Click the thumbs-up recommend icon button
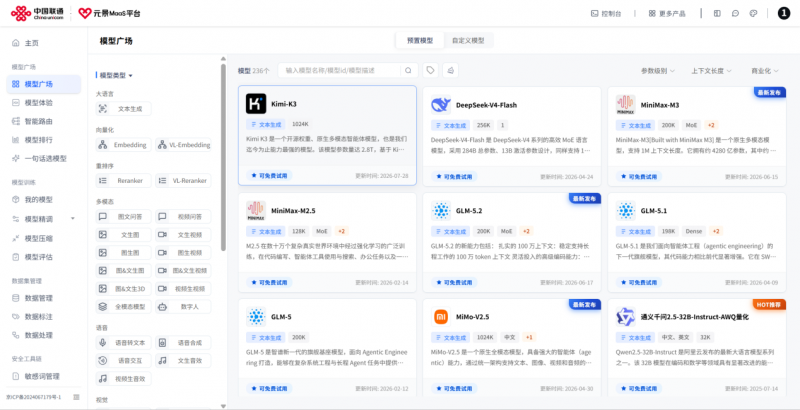Screen dimensions: 800x410 click(x=451, y=70)
